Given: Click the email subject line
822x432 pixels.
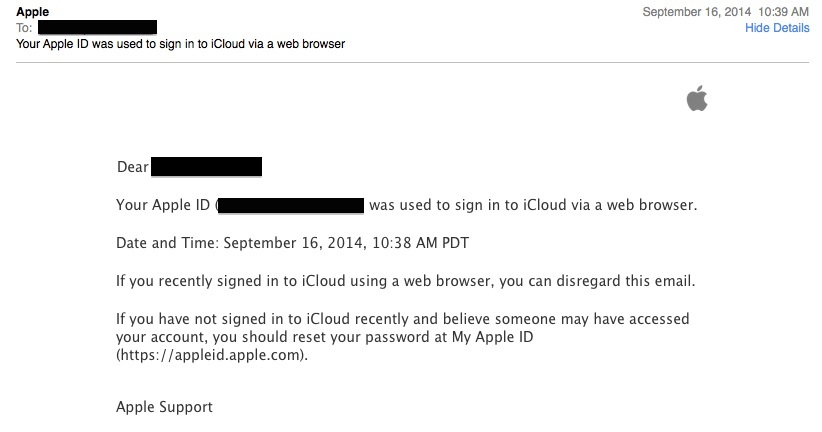Looking at the screenshot, I should click(180, 44).
